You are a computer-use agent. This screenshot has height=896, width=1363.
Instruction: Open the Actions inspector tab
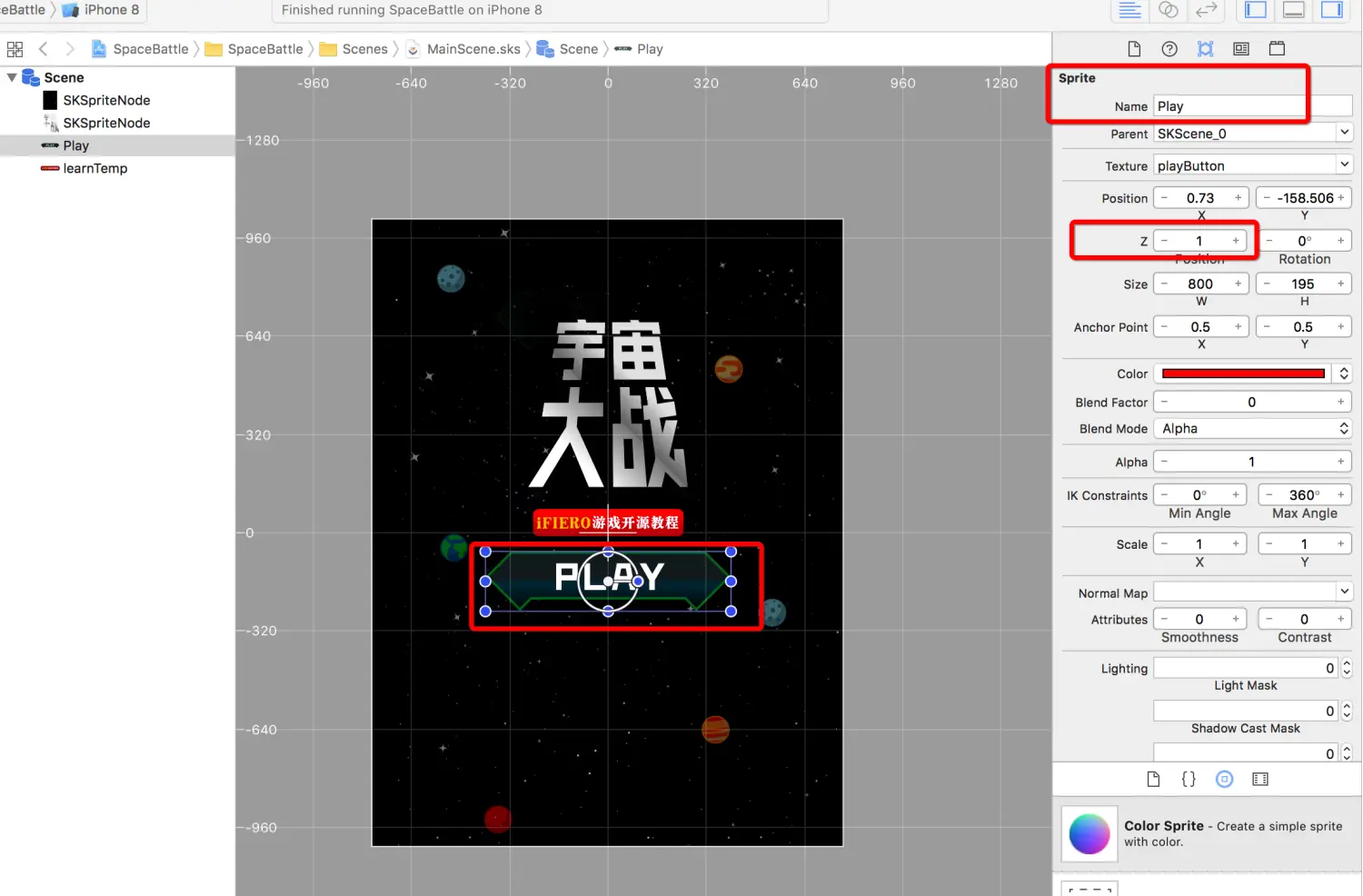(x=1277, y=49)
